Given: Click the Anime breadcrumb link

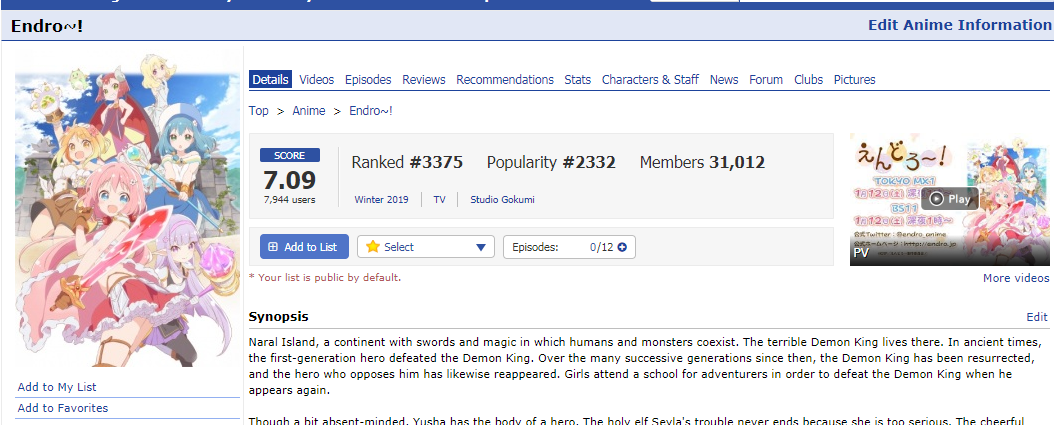Looking at the screenshot, I should click(309, 111).
